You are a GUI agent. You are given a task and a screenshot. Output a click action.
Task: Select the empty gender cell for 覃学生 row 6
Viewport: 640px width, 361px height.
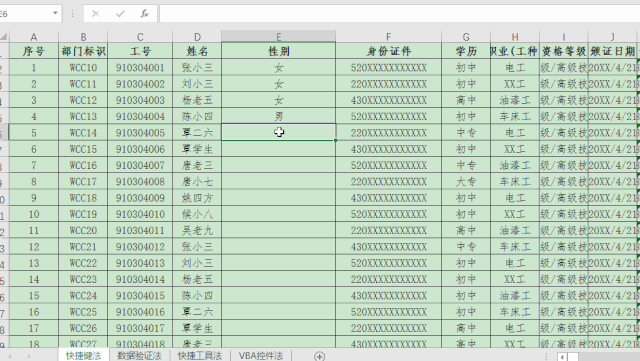[x=278, y=149]
